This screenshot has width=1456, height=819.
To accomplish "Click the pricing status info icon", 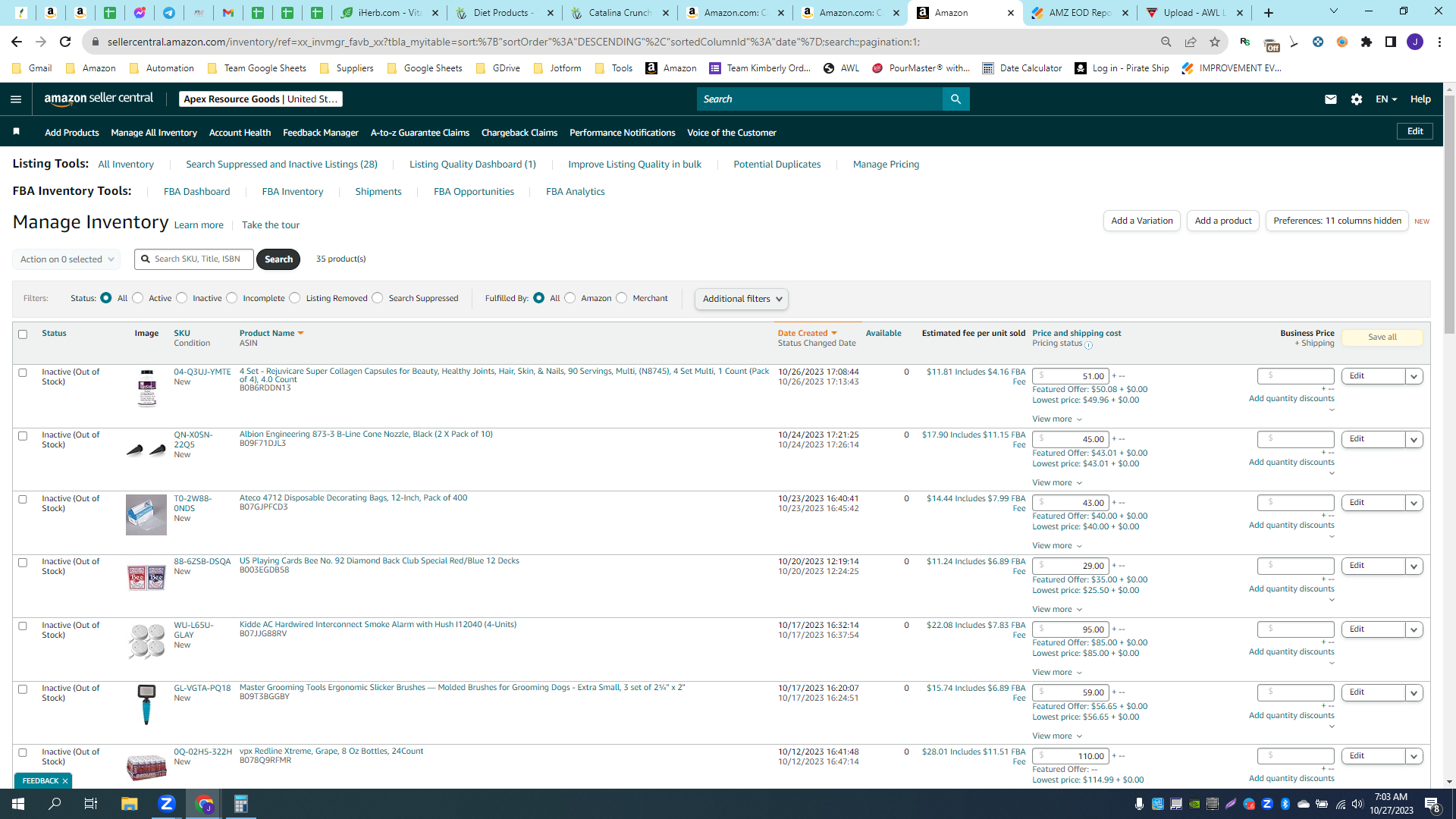I will (1089, 345).
